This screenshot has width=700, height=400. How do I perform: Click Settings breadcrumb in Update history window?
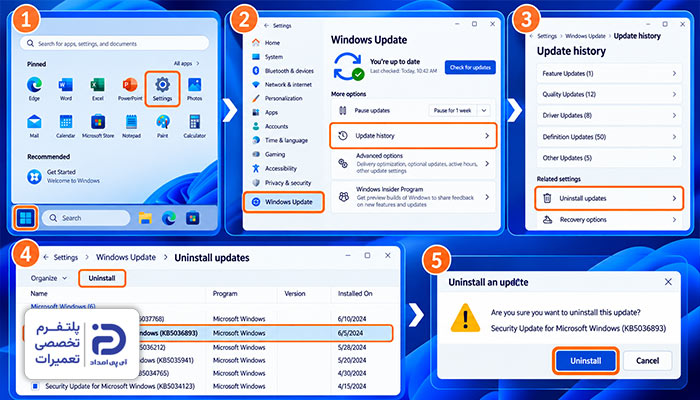pyautogui.click(x=547, y=36)
